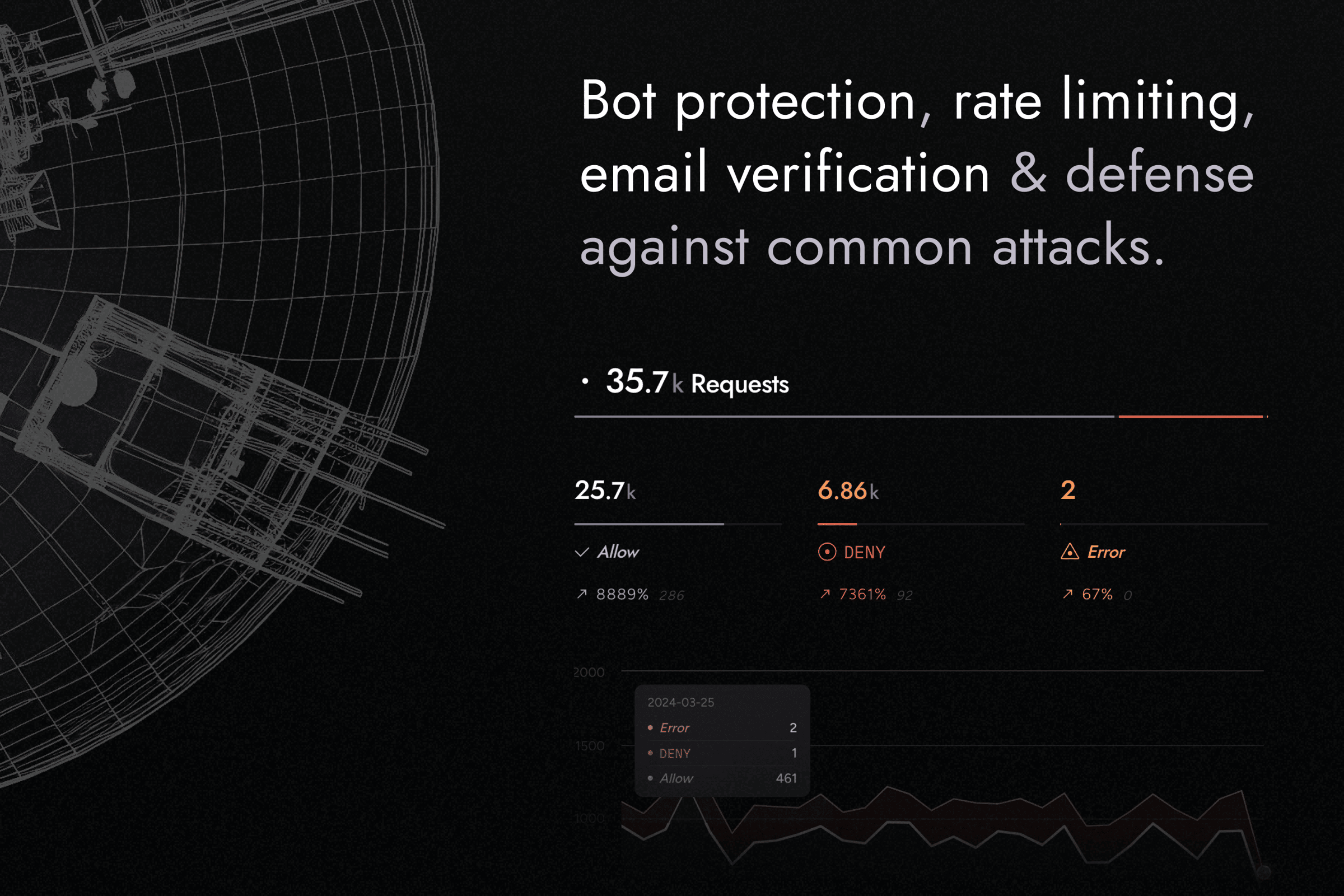Viewport: 1344px width, 896px height.
Task: Click the DENY circle icon
Action: pyautogui.click(x=827, y=552)
